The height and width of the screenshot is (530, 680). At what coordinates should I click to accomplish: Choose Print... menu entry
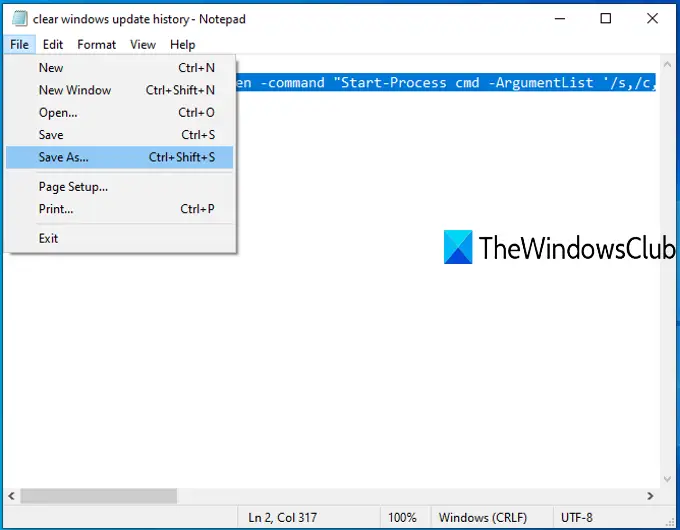click(x=119, y=209)
